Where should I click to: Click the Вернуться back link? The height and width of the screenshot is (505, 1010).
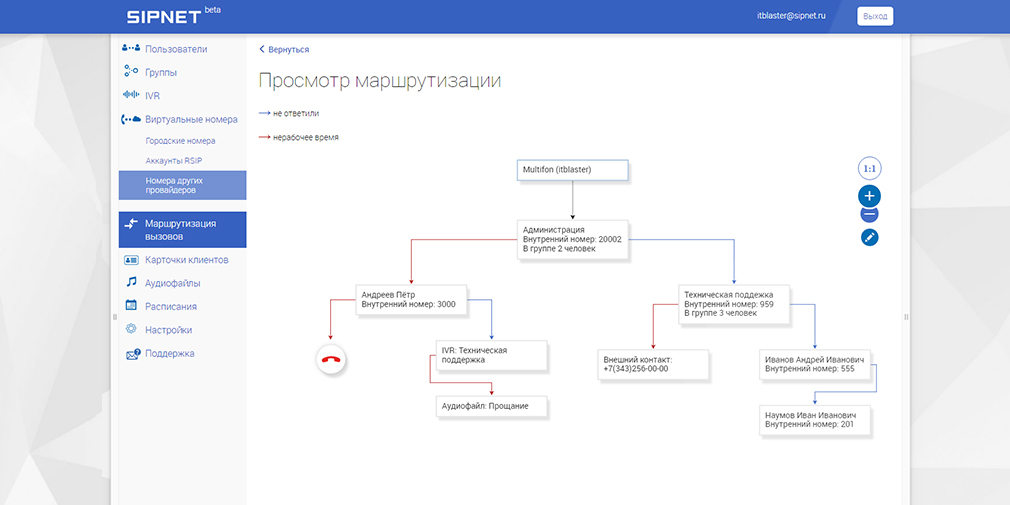coord(289,49)
